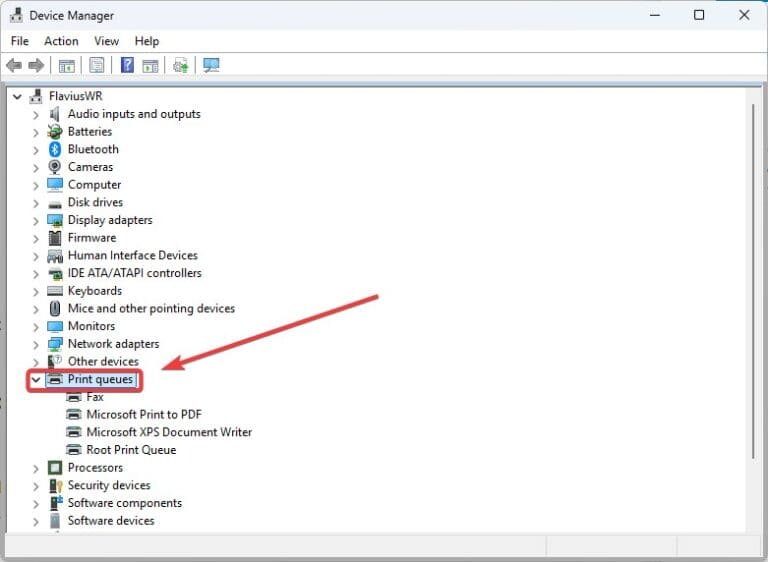The image size is (768, 562).
Task: Click the Computer monitor icon
Action: point(55,185)
